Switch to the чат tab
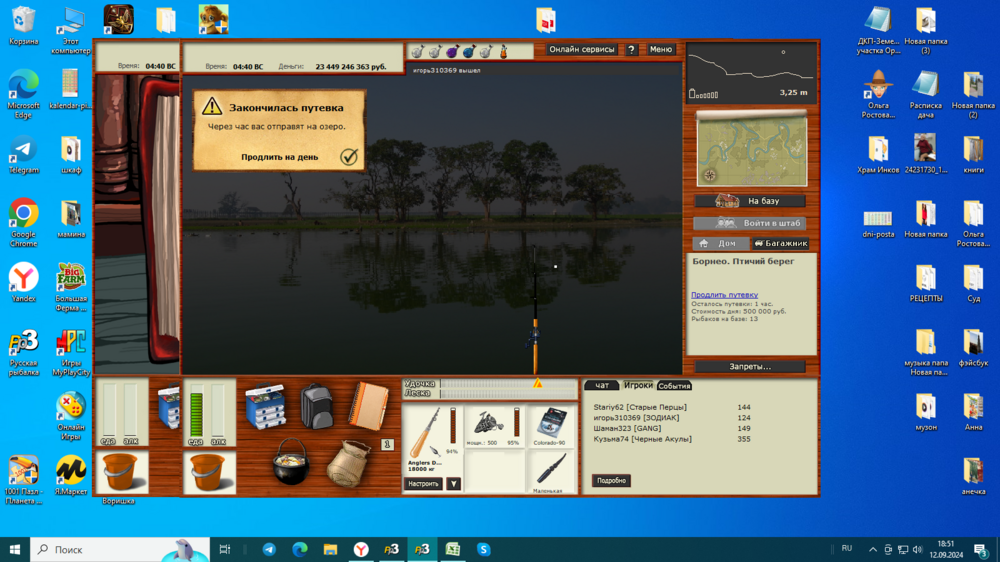This screenshot has height=562, width=1000. (x=602, y=385)
